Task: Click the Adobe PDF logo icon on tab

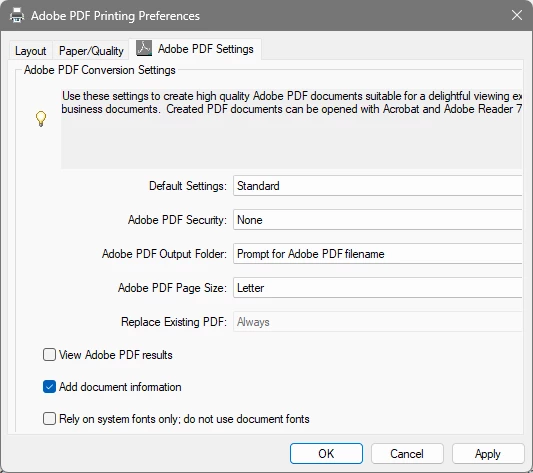Action: pos(144,48)
